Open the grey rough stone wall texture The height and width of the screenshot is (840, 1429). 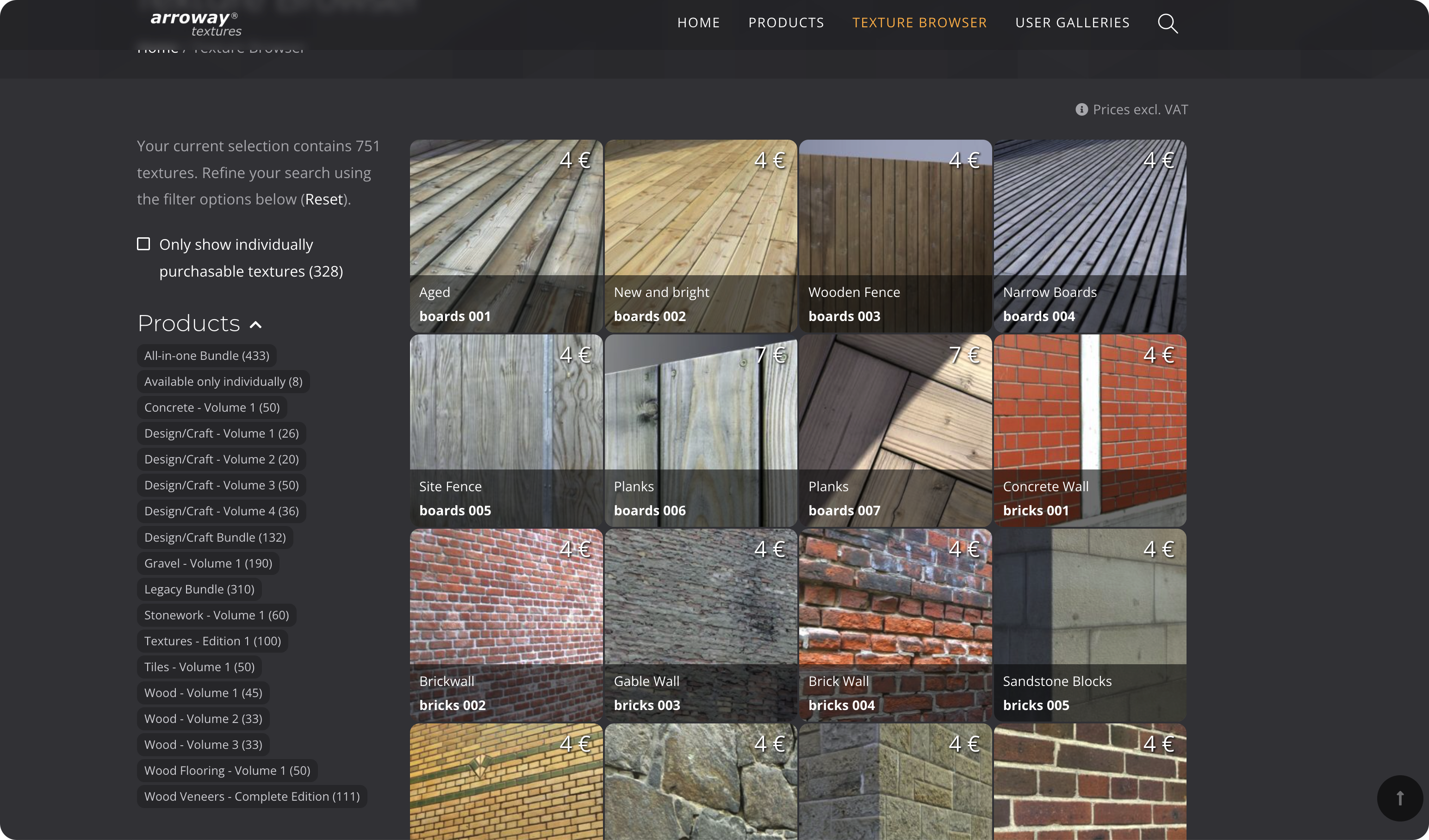pos(701,782)
